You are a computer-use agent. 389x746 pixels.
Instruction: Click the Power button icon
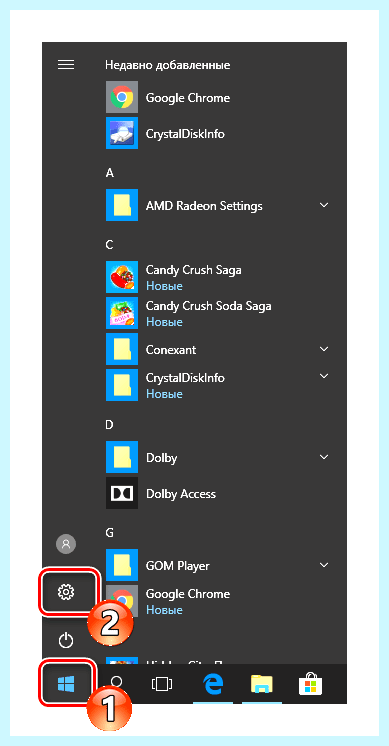tap(66, 640)
